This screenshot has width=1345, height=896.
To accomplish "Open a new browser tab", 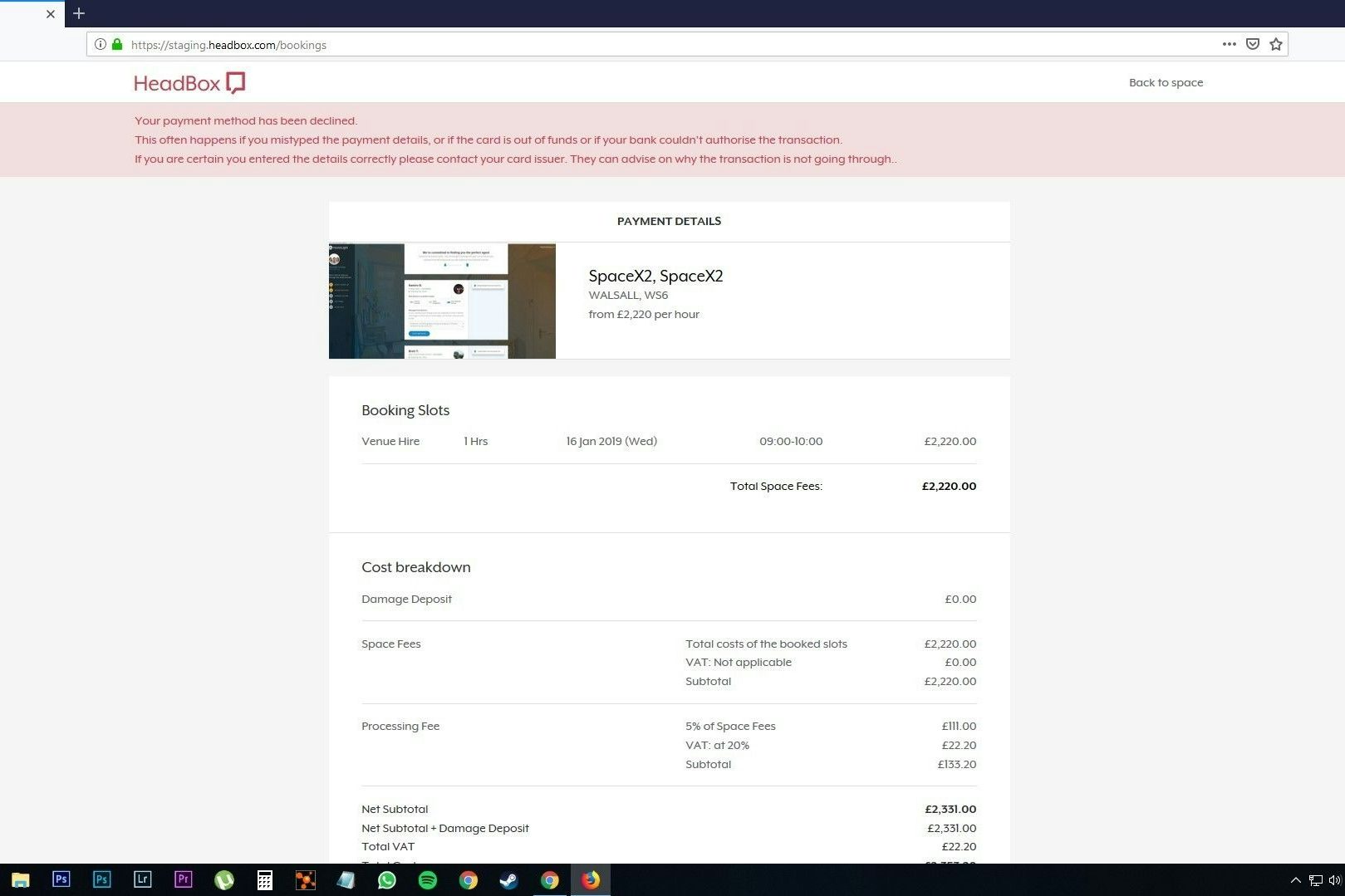I will pos(79,13).
